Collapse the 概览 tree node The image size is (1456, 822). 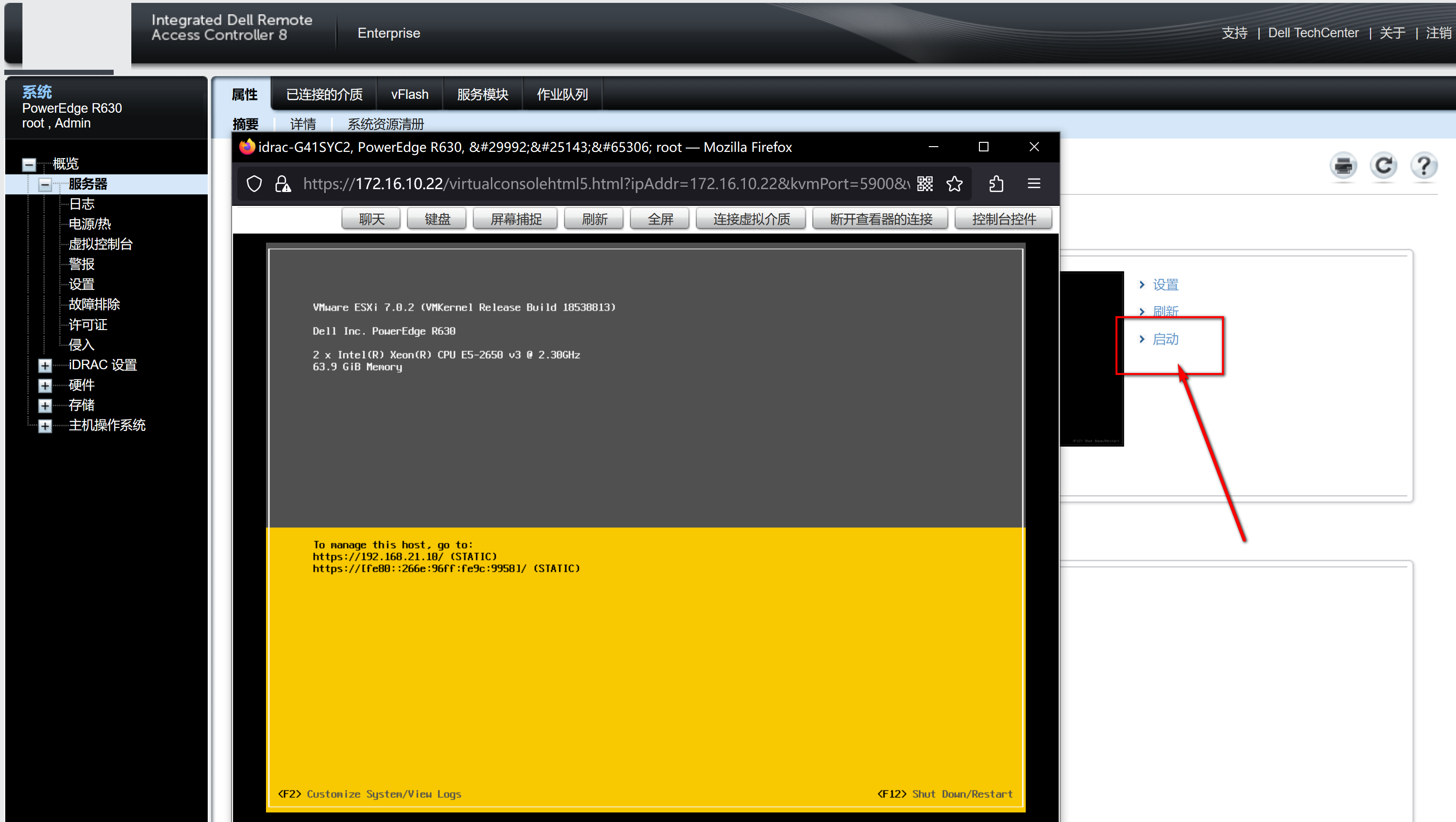pos(29,164)
